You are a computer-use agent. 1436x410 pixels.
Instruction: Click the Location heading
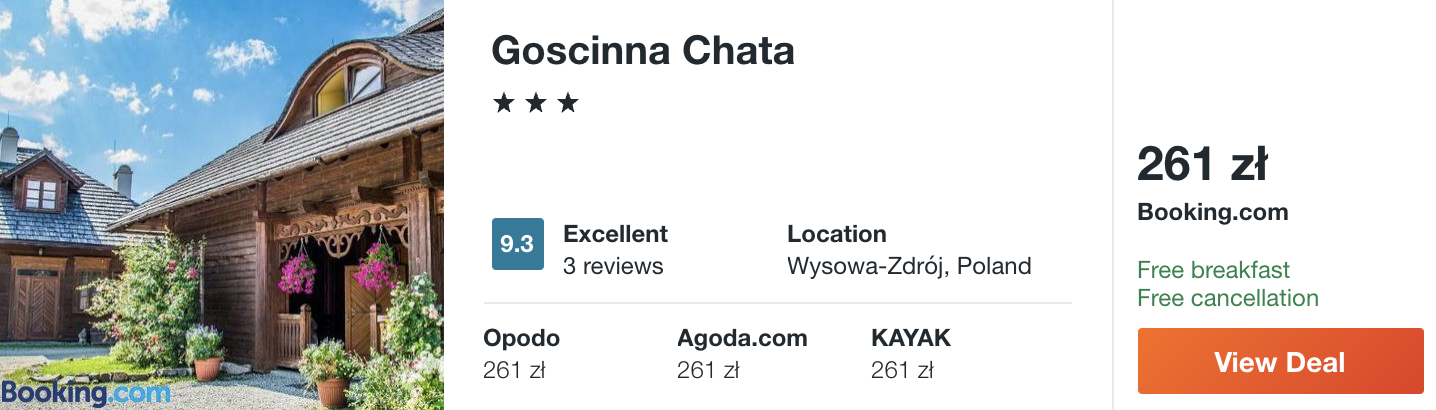pyautogui.click(x=837, y=234)
